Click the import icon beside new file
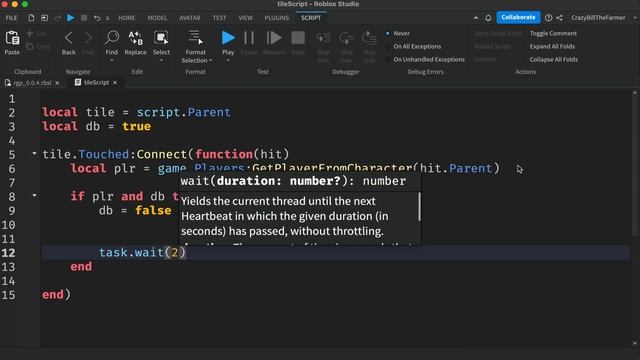Viewport: 640px width, 360px height. point(44,18)
